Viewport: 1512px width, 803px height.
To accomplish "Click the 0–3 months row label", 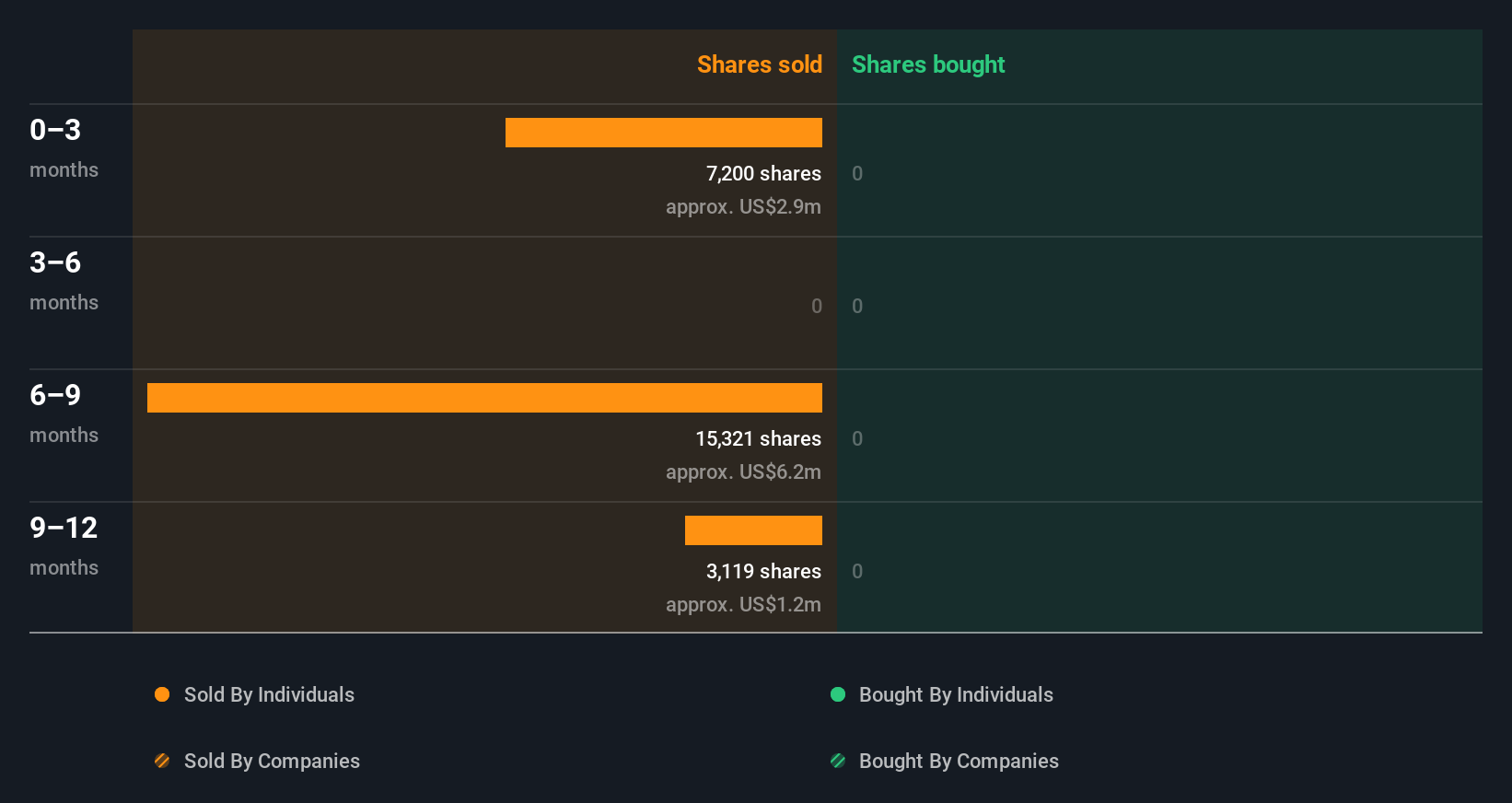I will click(x=64, y=147).
